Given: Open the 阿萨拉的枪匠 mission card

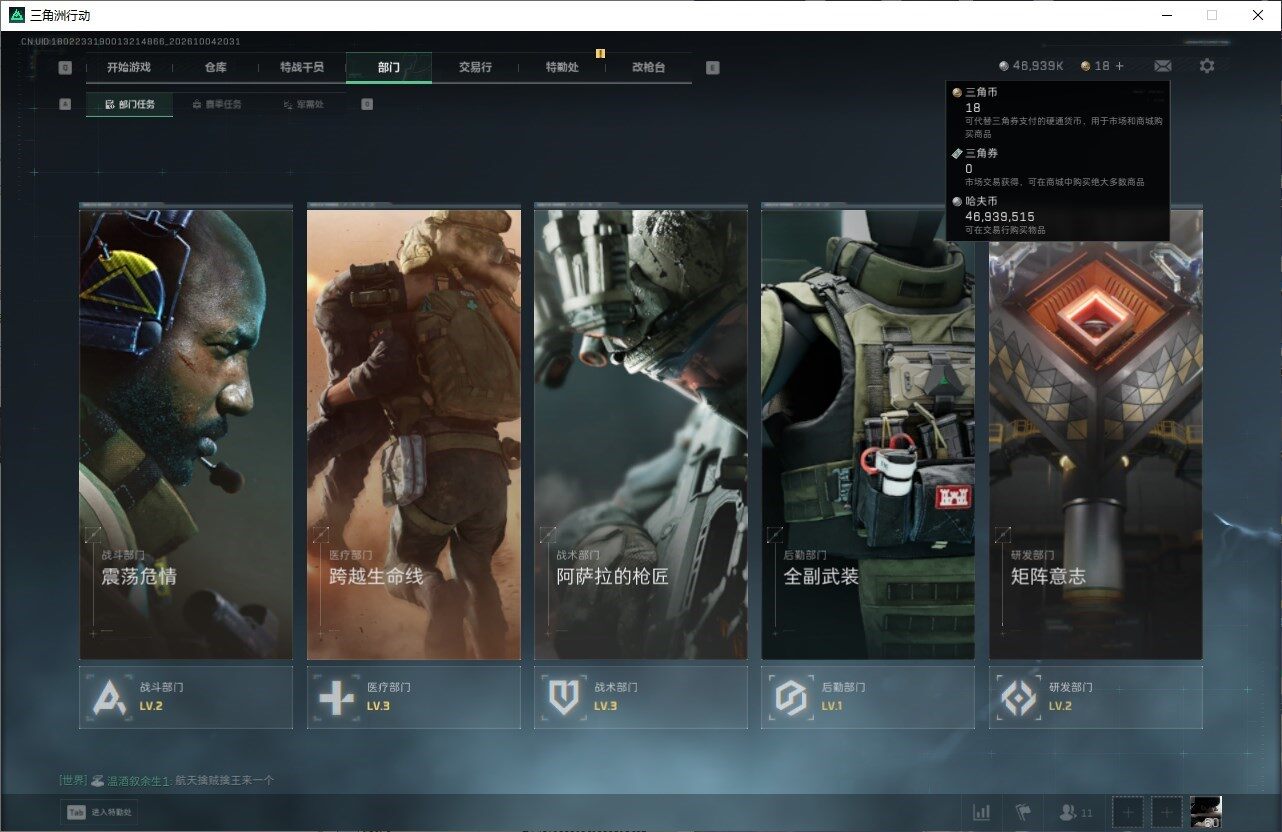Looking at the screenshot, I should click(x=641, y=435).
